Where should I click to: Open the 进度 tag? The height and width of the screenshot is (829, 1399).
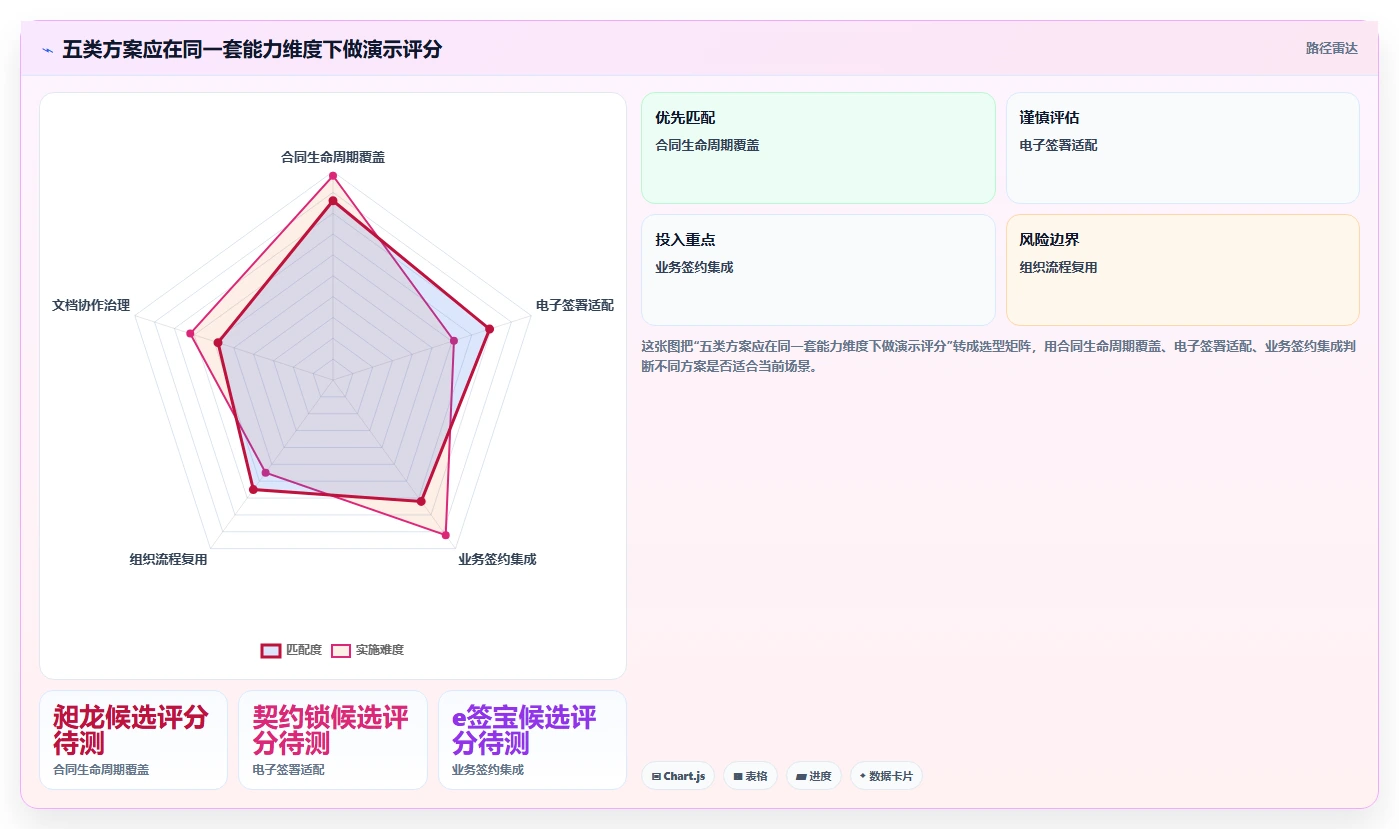(814, 776)
